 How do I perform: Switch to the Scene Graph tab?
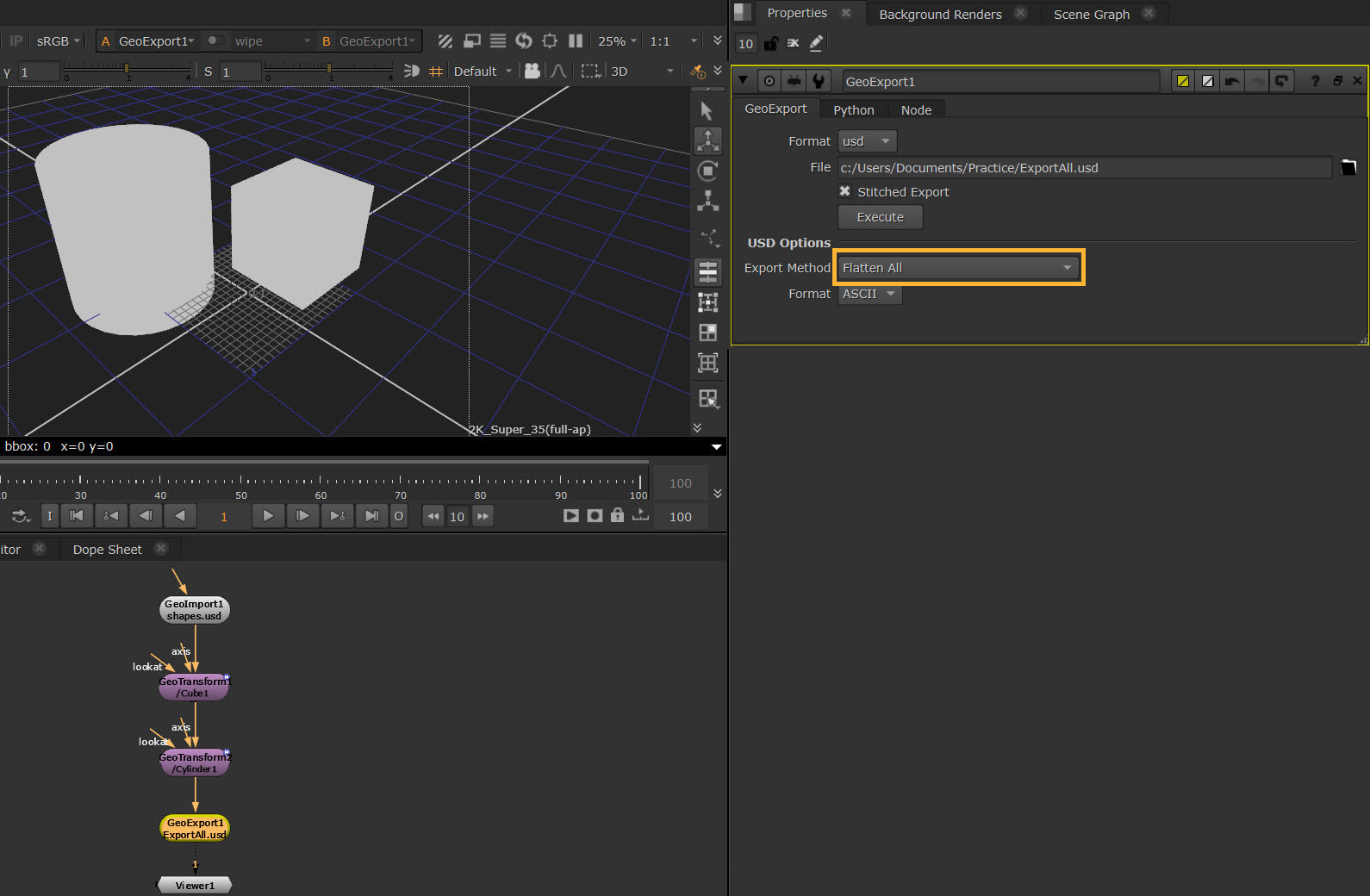pos(1091,14)
